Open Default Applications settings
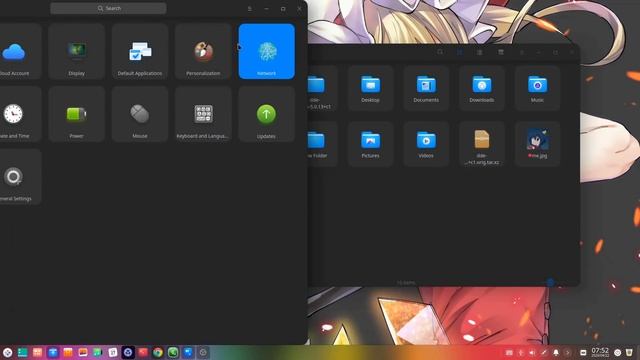Image resolution: width=640 pixels, height=360 pixels. tap(140, 51)
